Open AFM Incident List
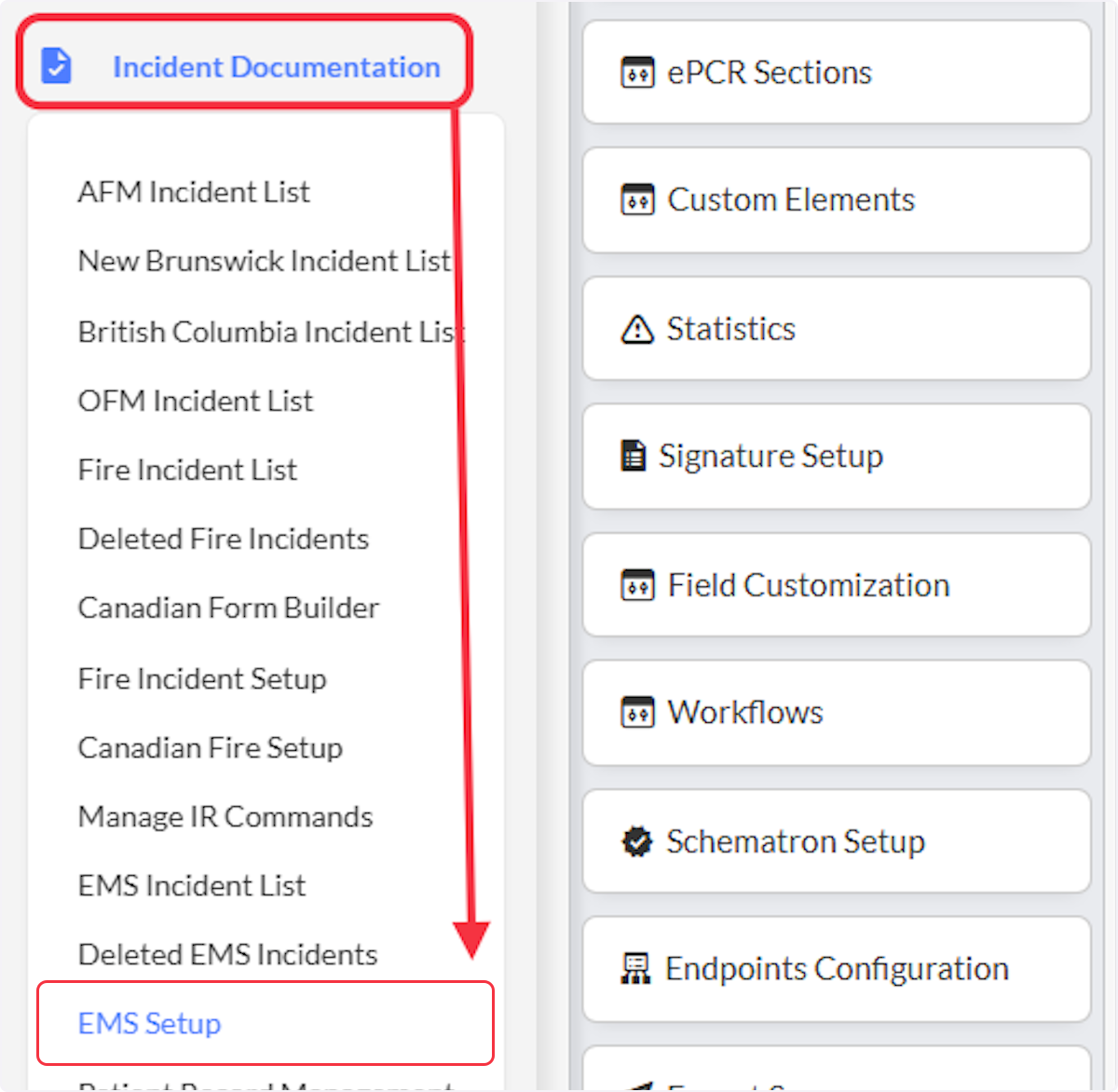 click(x=194, y=192)
